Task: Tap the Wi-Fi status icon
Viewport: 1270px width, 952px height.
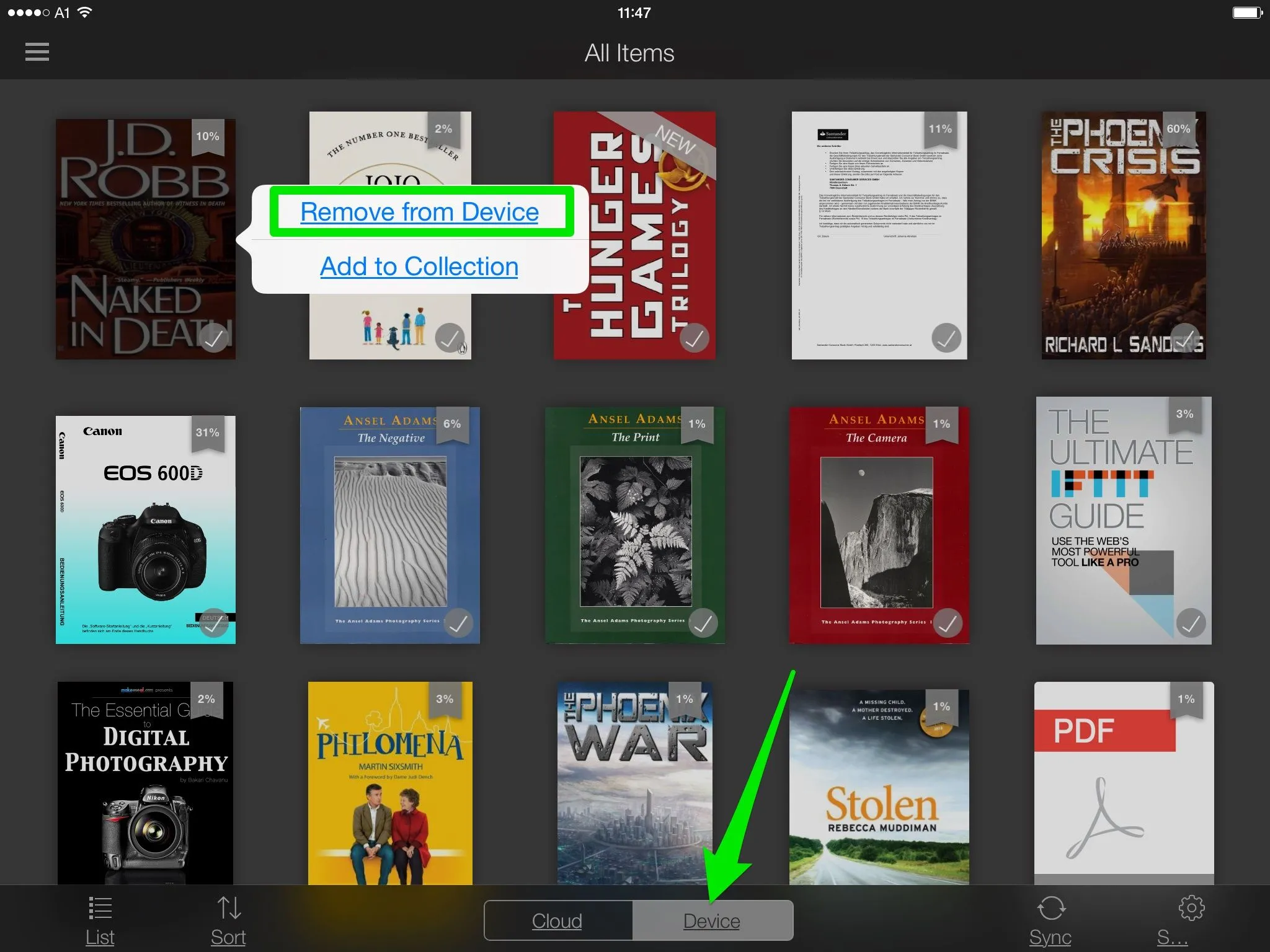Action: pyautogui.click(x=85, y=12)
